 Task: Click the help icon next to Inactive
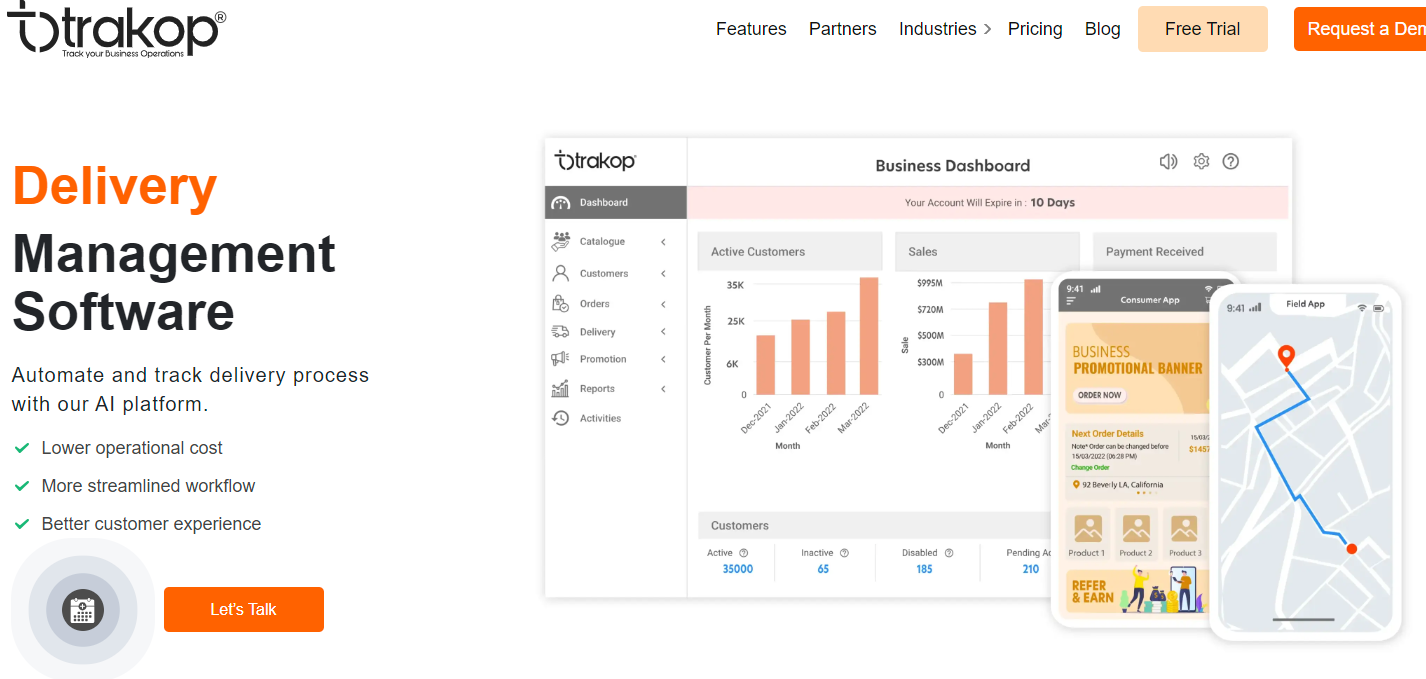[844, 553]
